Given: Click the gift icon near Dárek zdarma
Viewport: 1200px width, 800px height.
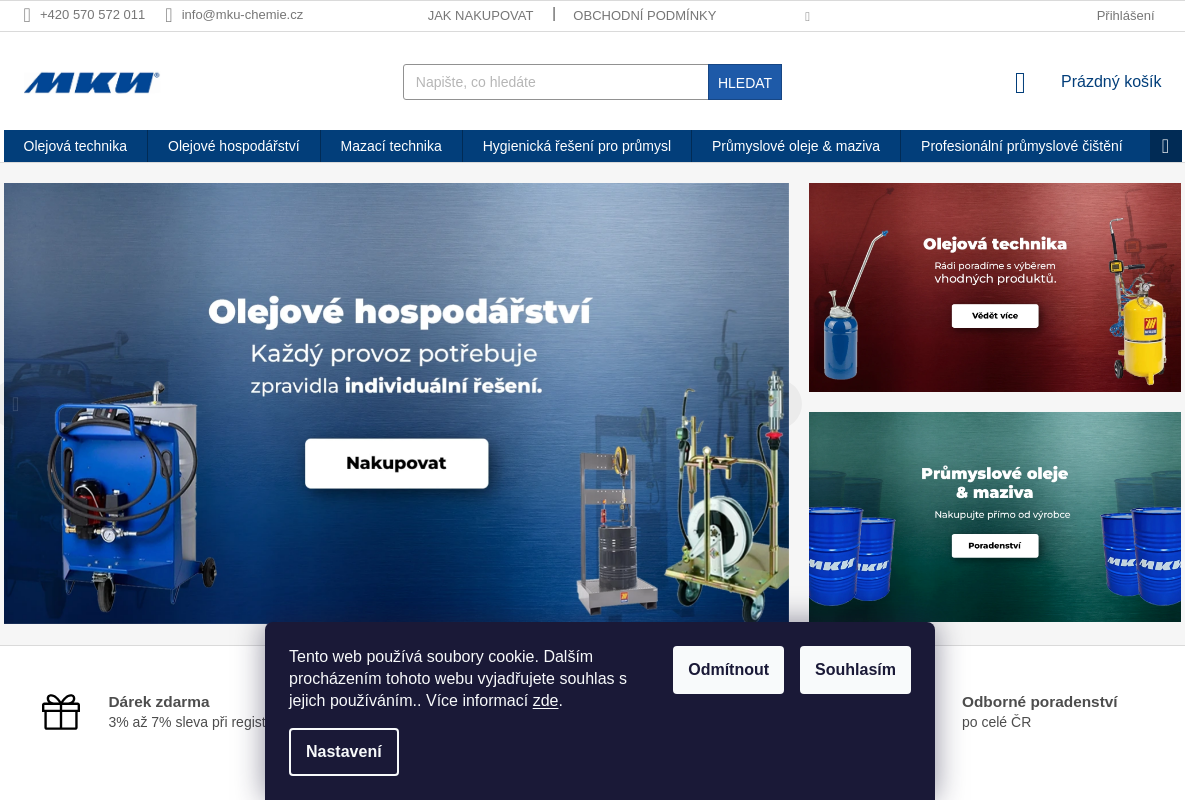Looking at the screenshot, I should 61,712.
